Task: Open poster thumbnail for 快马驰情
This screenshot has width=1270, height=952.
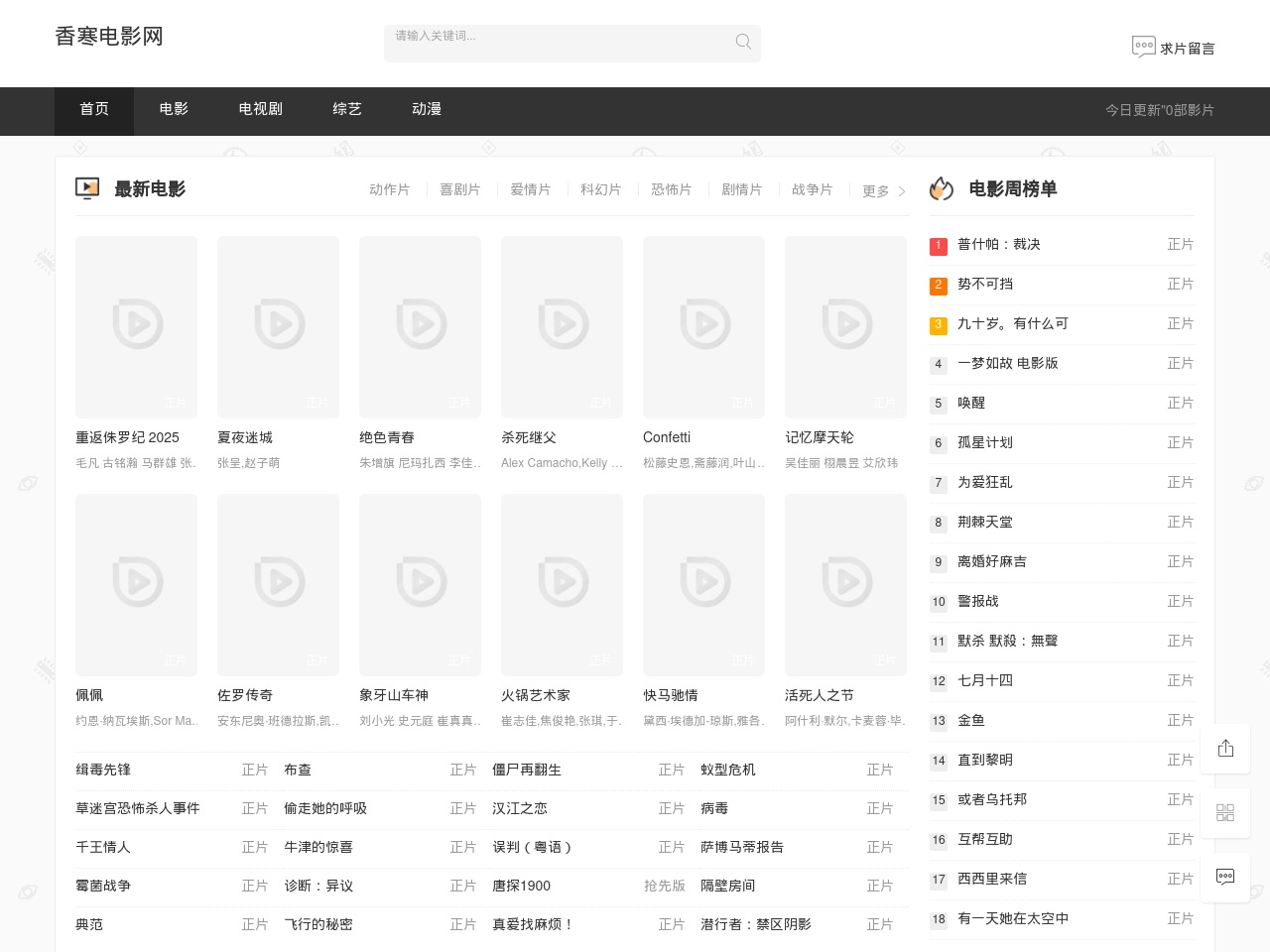Action: tap(703, 585)
